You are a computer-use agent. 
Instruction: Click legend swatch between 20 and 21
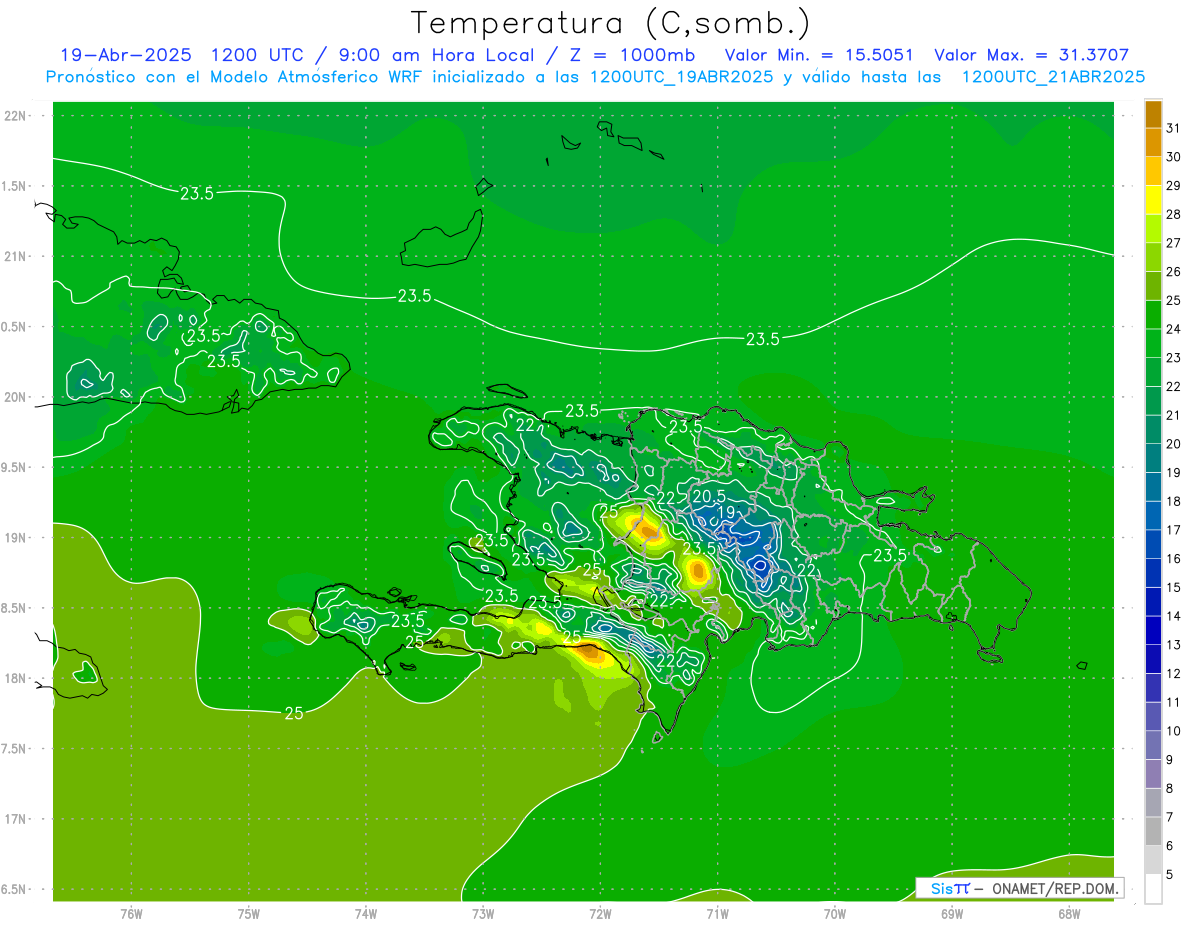[x=1153, y=430]
